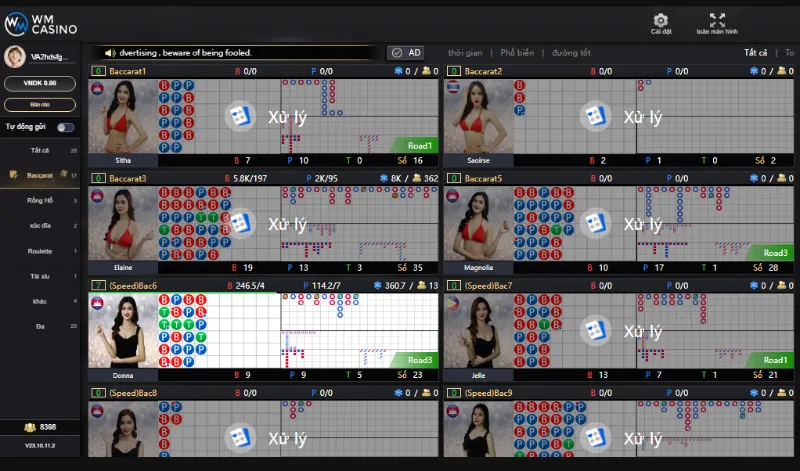Select the đường tốt filter
Screen dimensions: 800x471
coord(571,52)
